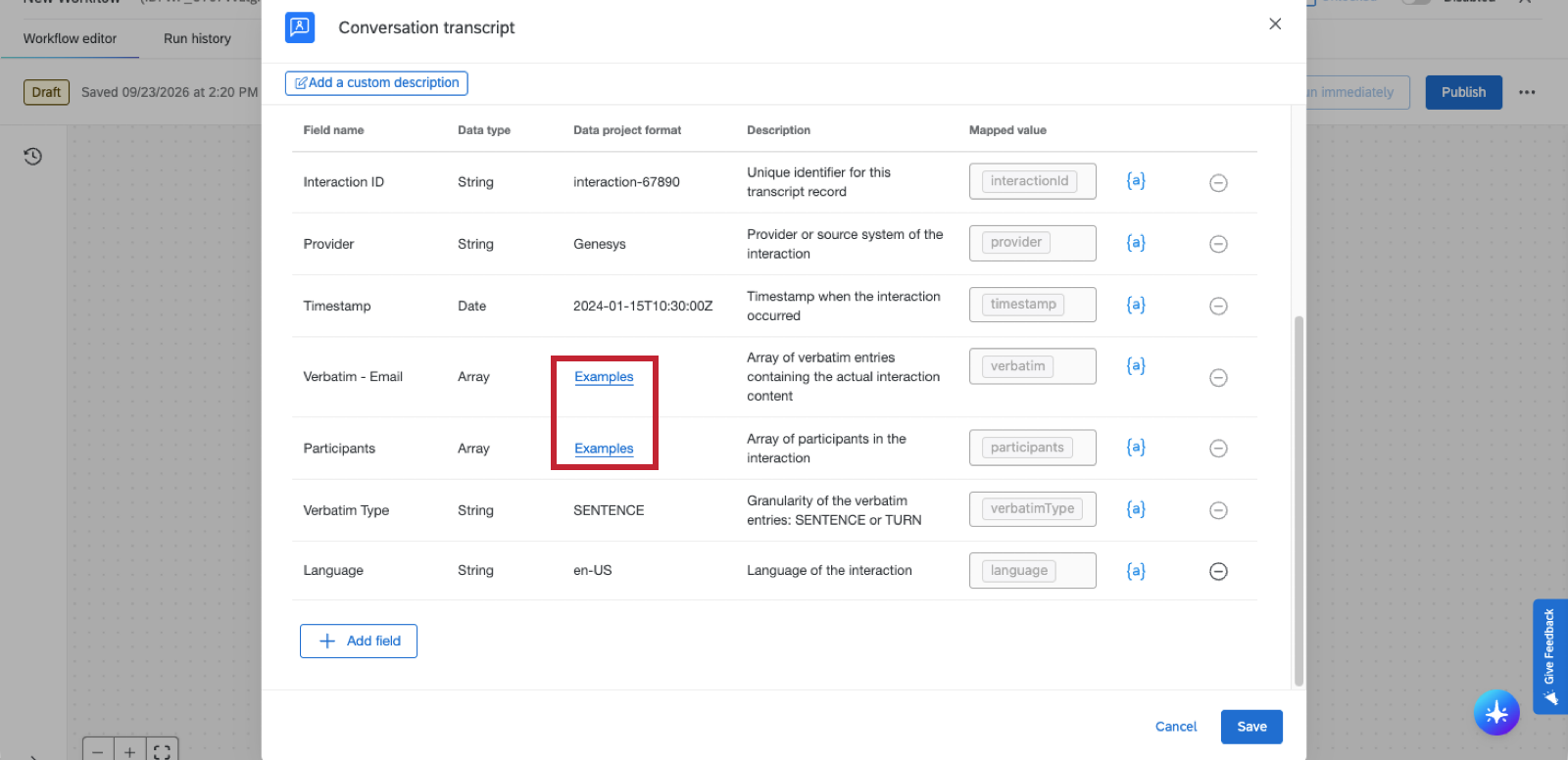Image resolution: width=1568 pixels, height=760 pixels.
Task: Edit the provider mapped value field
Action: (1033, 243)
